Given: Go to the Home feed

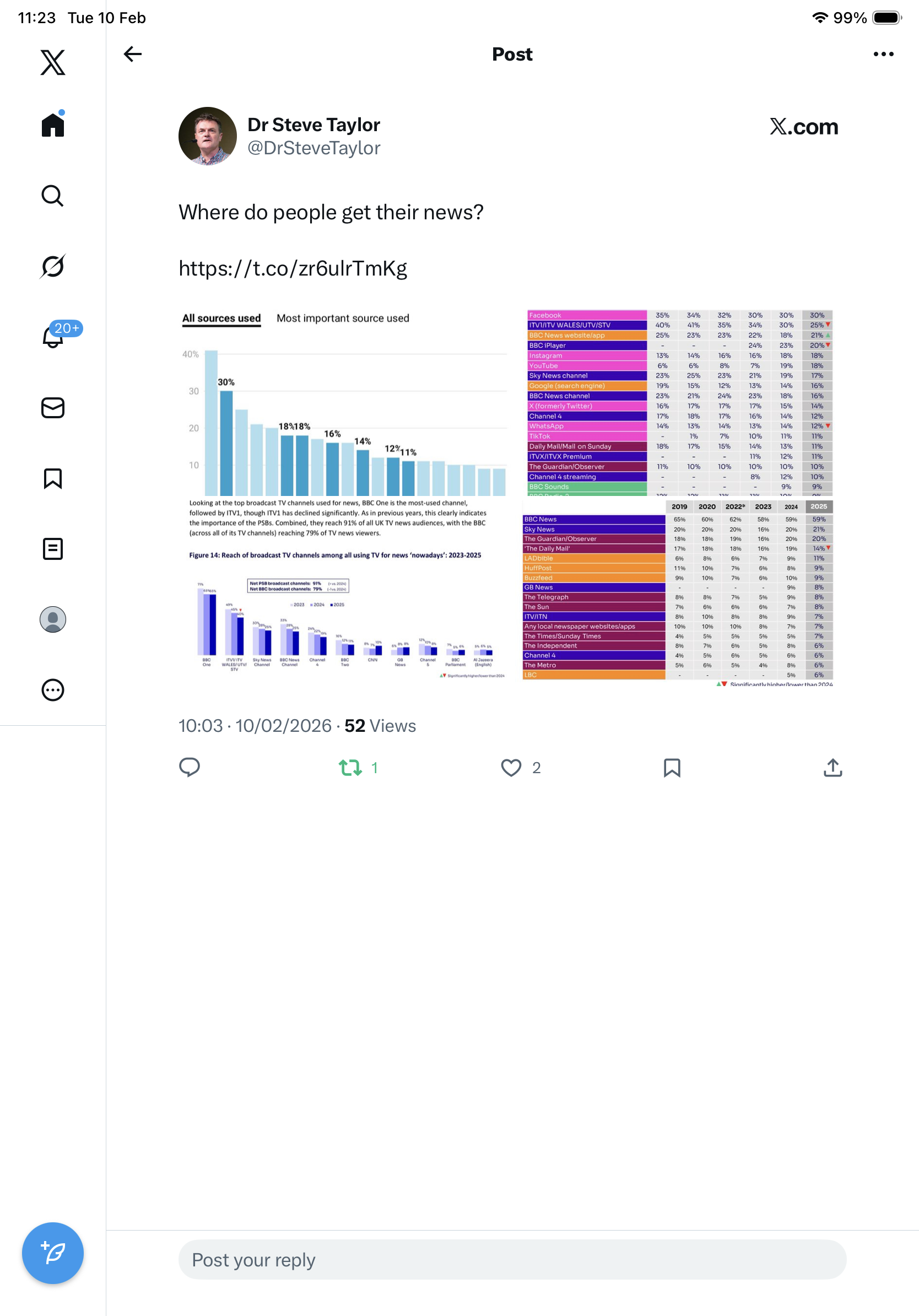Looking at the screenshot, I should [x=53, y=125].
